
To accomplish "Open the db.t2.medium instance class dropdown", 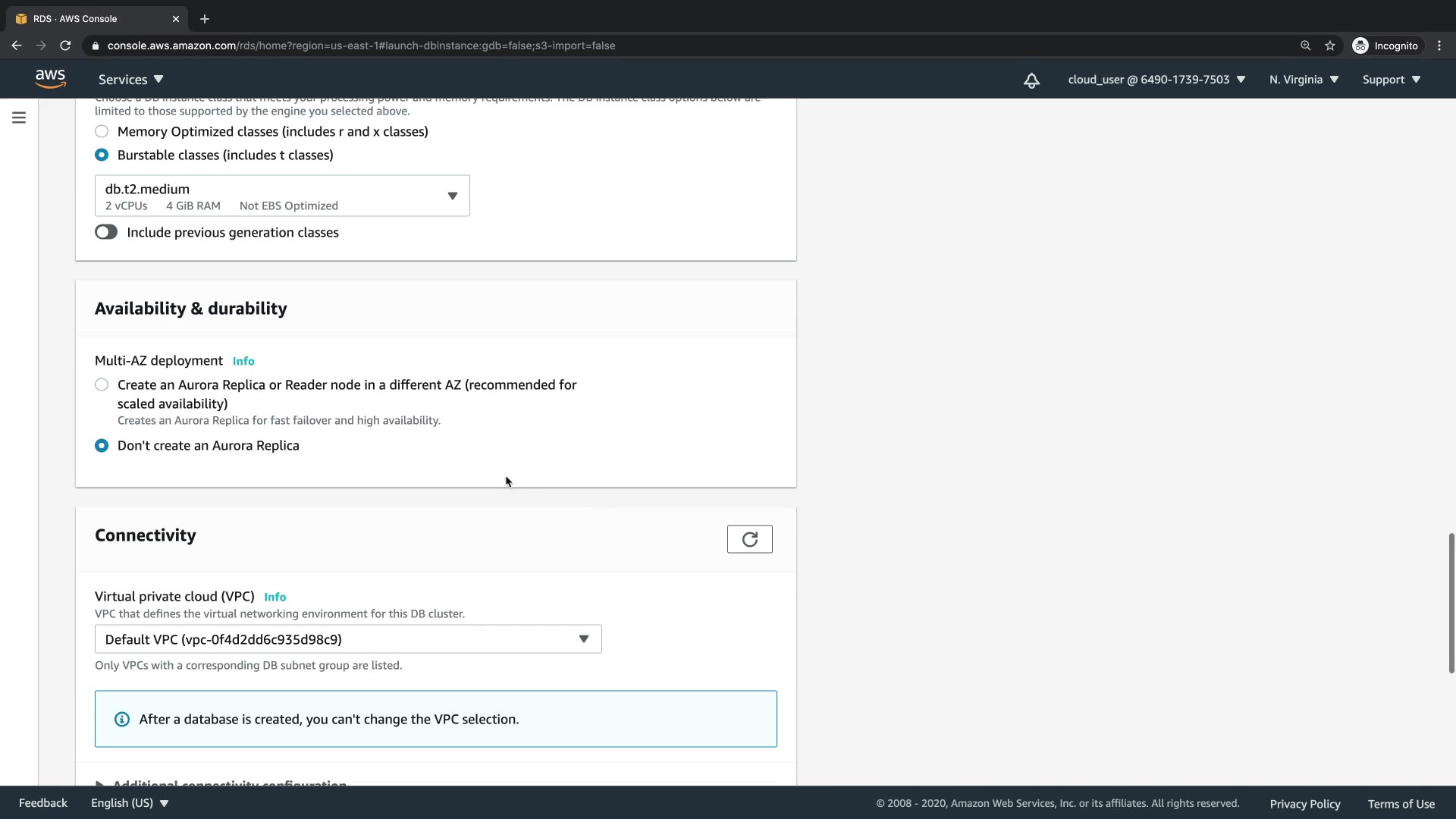I will (282, 196).
